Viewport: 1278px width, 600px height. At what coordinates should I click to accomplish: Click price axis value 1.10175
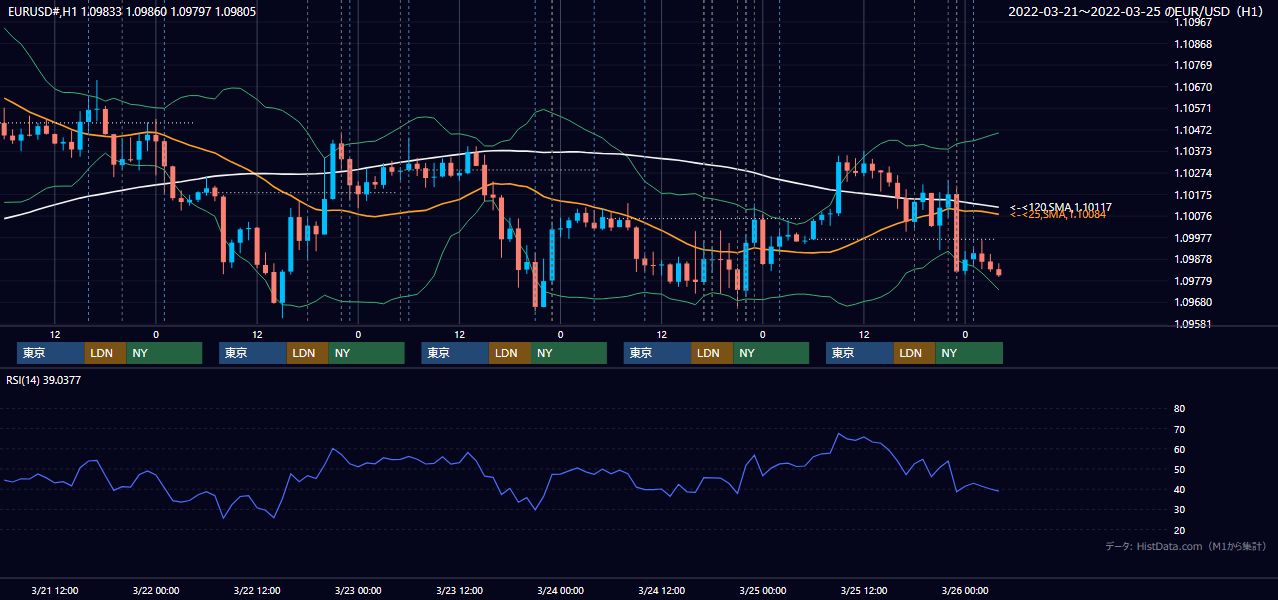[1194, 195]
